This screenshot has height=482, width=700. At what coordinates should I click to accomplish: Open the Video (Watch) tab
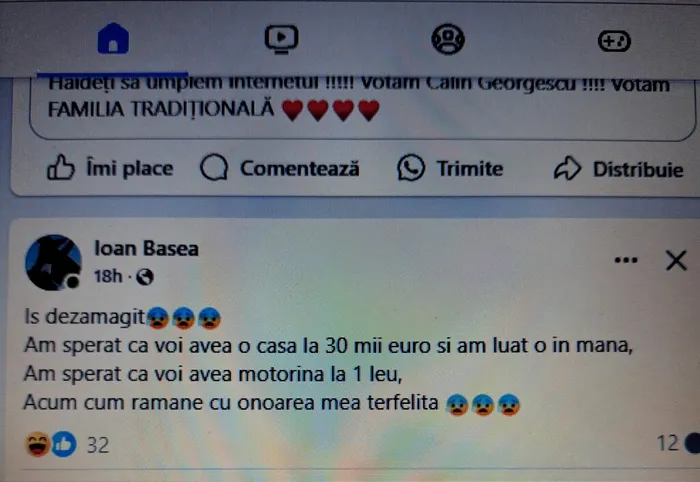(281, 39)
